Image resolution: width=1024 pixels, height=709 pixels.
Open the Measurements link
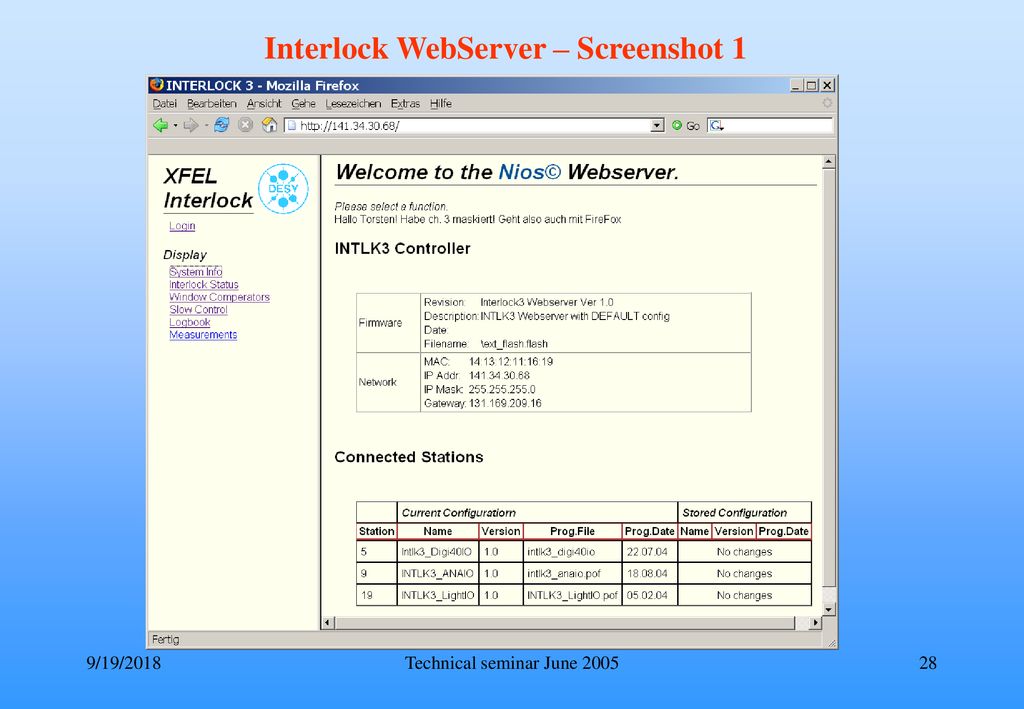click(203, 335)
